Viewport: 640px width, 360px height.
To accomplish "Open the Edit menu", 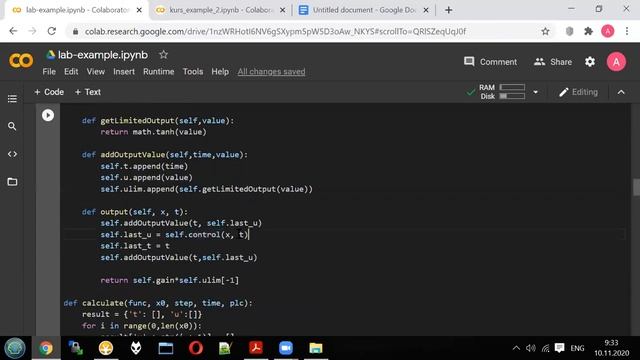I will 71,72.
